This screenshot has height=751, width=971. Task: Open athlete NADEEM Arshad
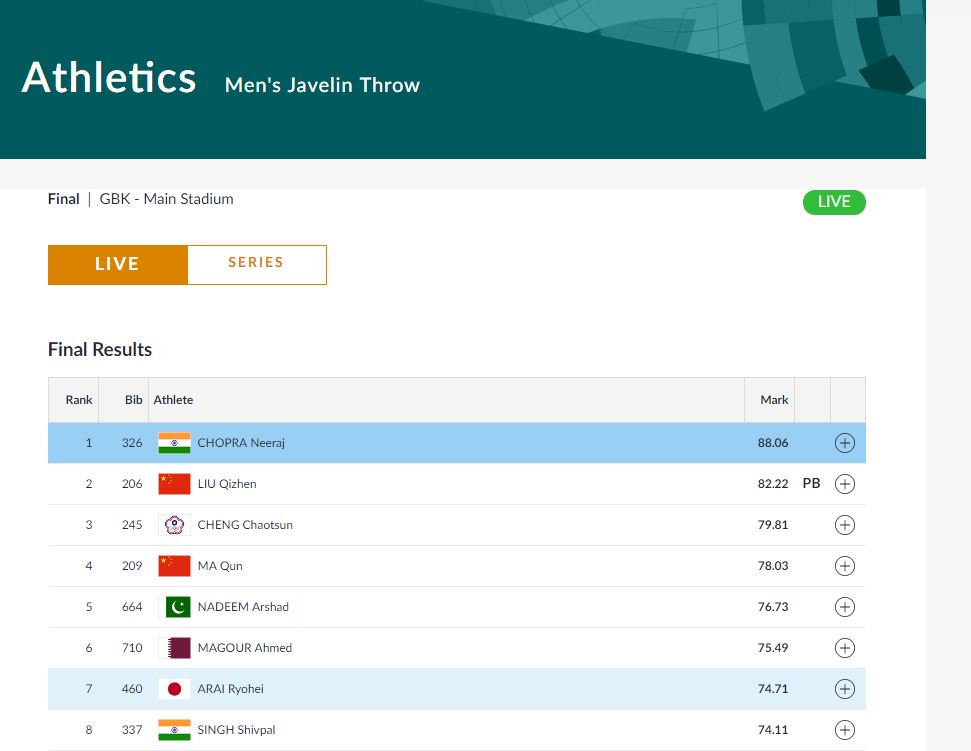[243, 607]
